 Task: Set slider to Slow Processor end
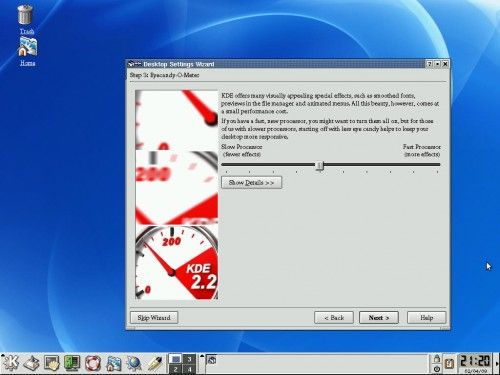point(226,164)
